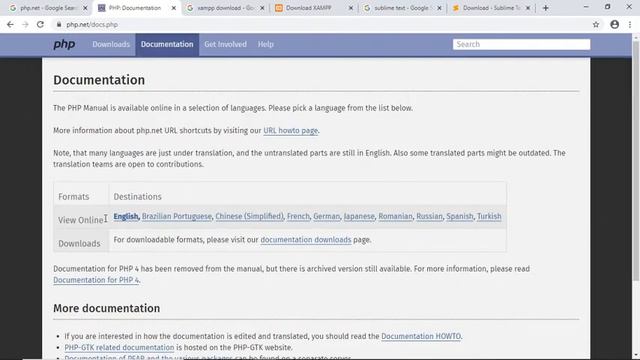Close the Download XAMPP tab
This screenshot has width=640, height=360.
coord(351,8)
